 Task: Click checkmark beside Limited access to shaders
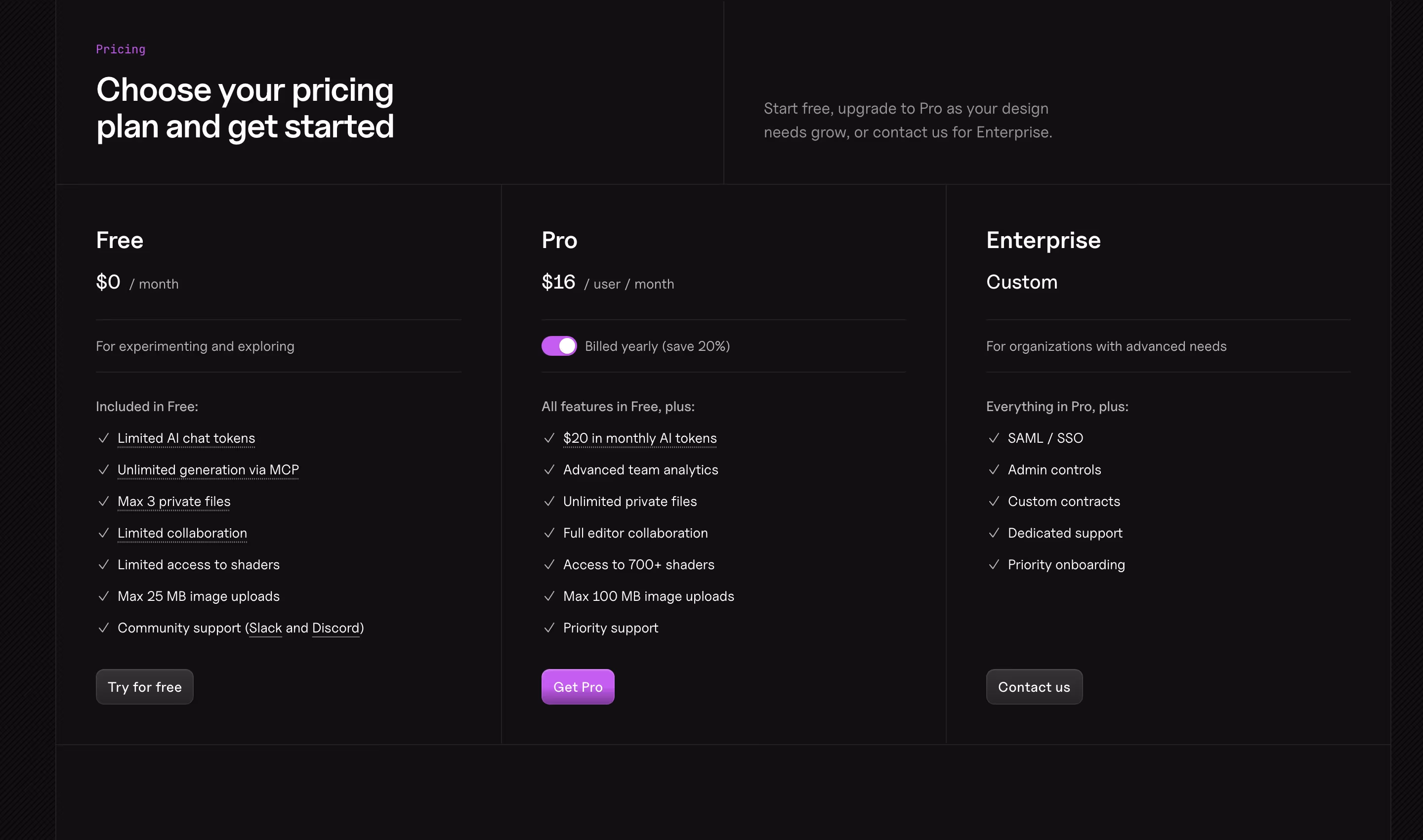[103, 564]
